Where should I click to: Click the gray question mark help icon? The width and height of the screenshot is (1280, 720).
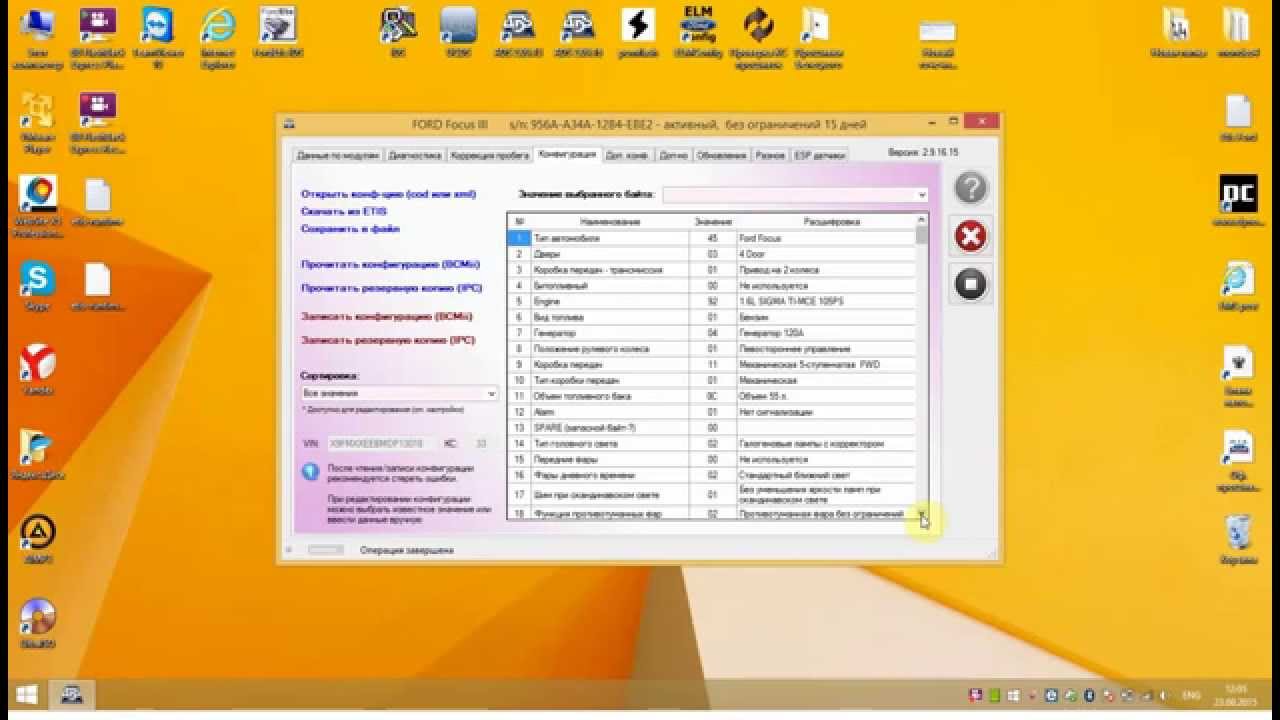[970, 188]
